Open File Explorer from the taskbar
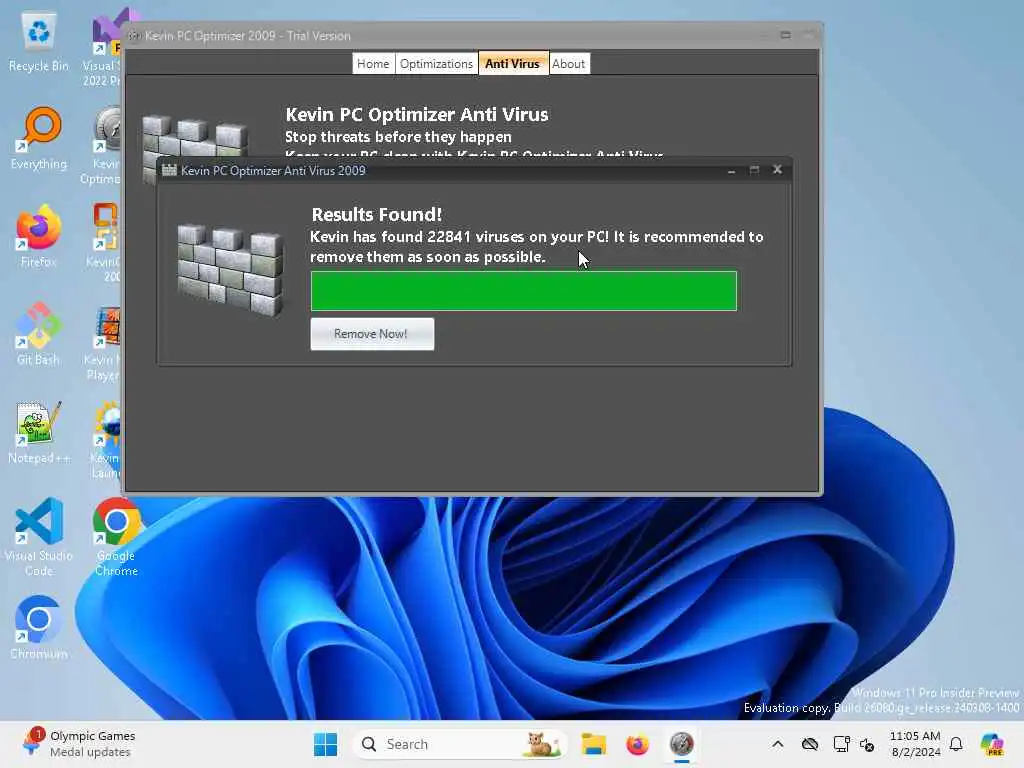1024x768 pixels. point(594,744)
